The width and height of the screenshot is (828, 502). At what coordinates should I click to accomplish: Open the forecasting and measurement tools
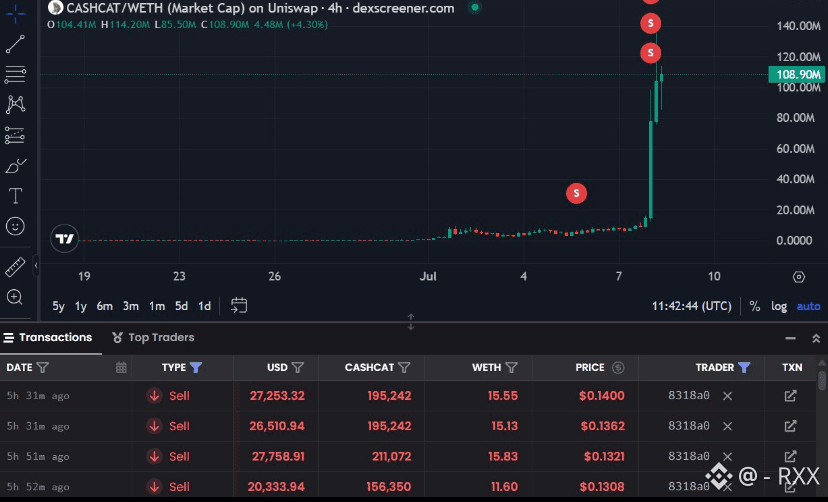coord(15,135)
